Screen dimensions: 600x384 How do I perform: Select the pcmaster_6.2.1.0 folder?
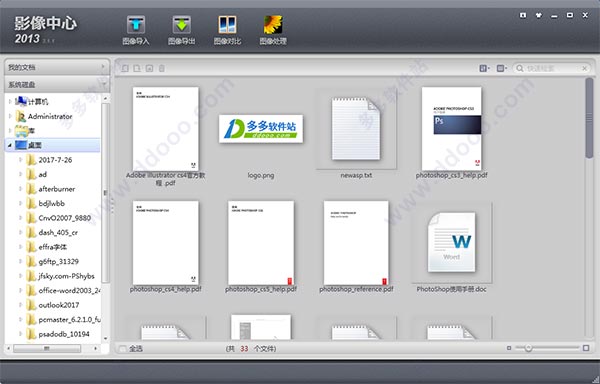click(69, 319)
